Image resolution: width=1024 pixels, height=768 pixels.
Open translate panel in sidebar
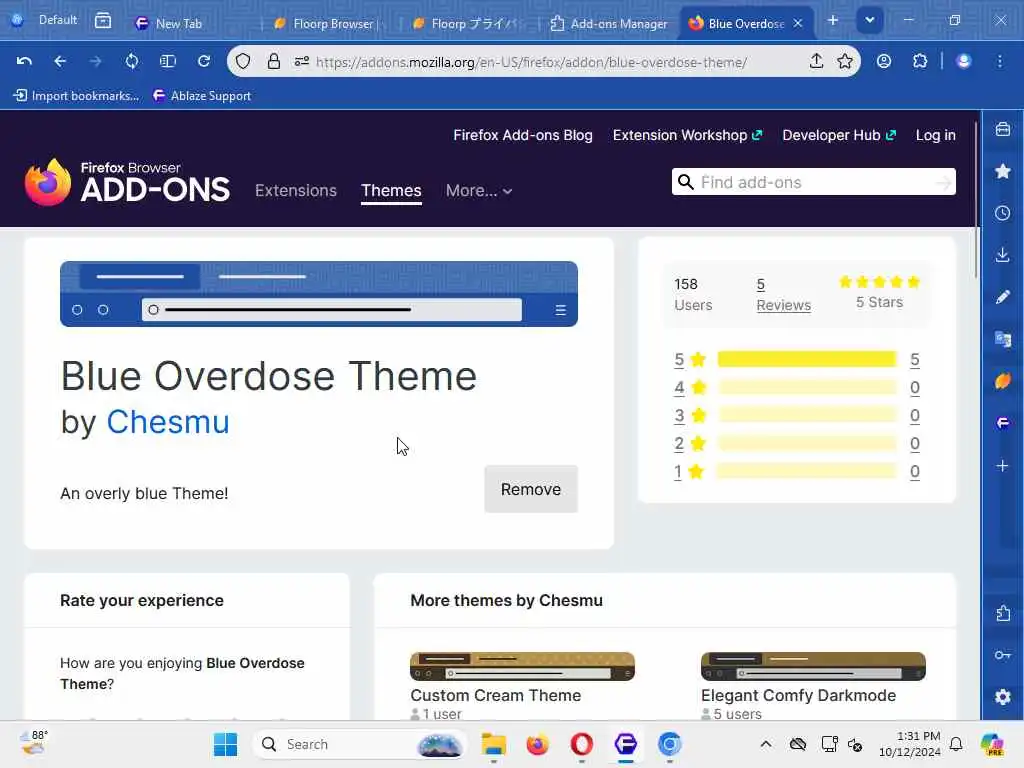[x=1003, y=339]
